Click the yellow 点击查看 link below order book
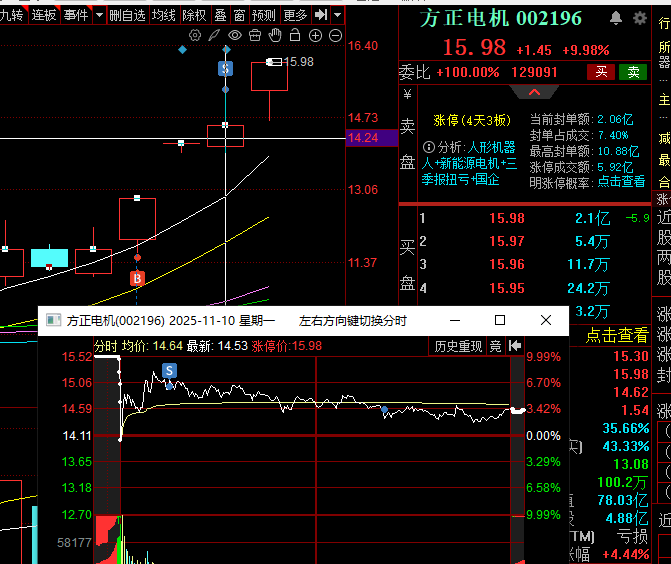Viewport: 671px width, 564px height. click(x=617, y=335)
